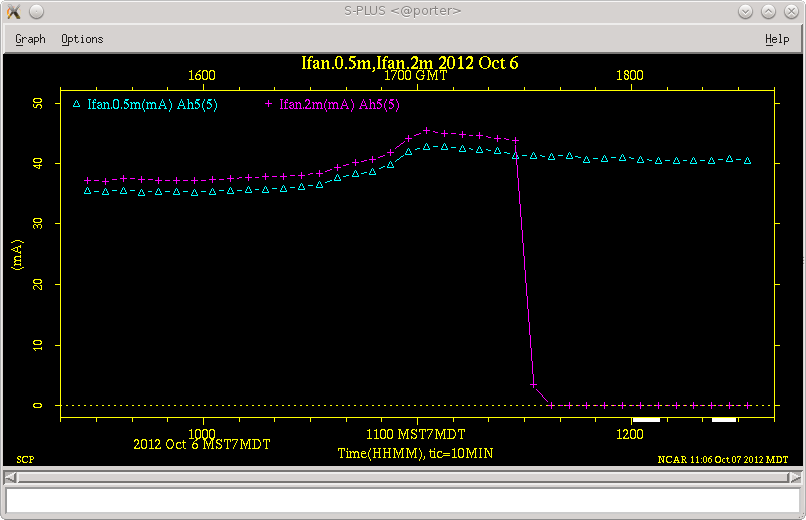This screenshot has width=806, height=520.
Task: Click the command input field at the bottom
Action: click(402, 498)
